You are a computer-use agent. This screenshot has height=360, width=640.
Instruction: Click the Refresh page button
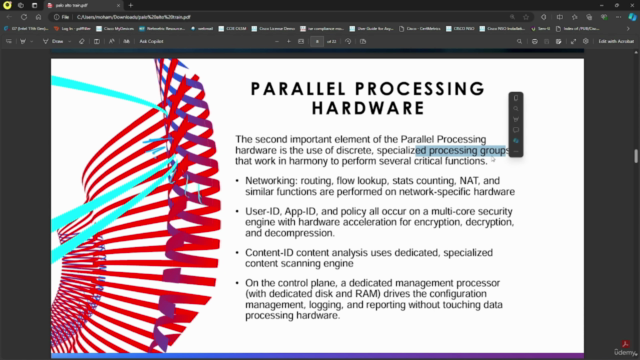point(24,17)
